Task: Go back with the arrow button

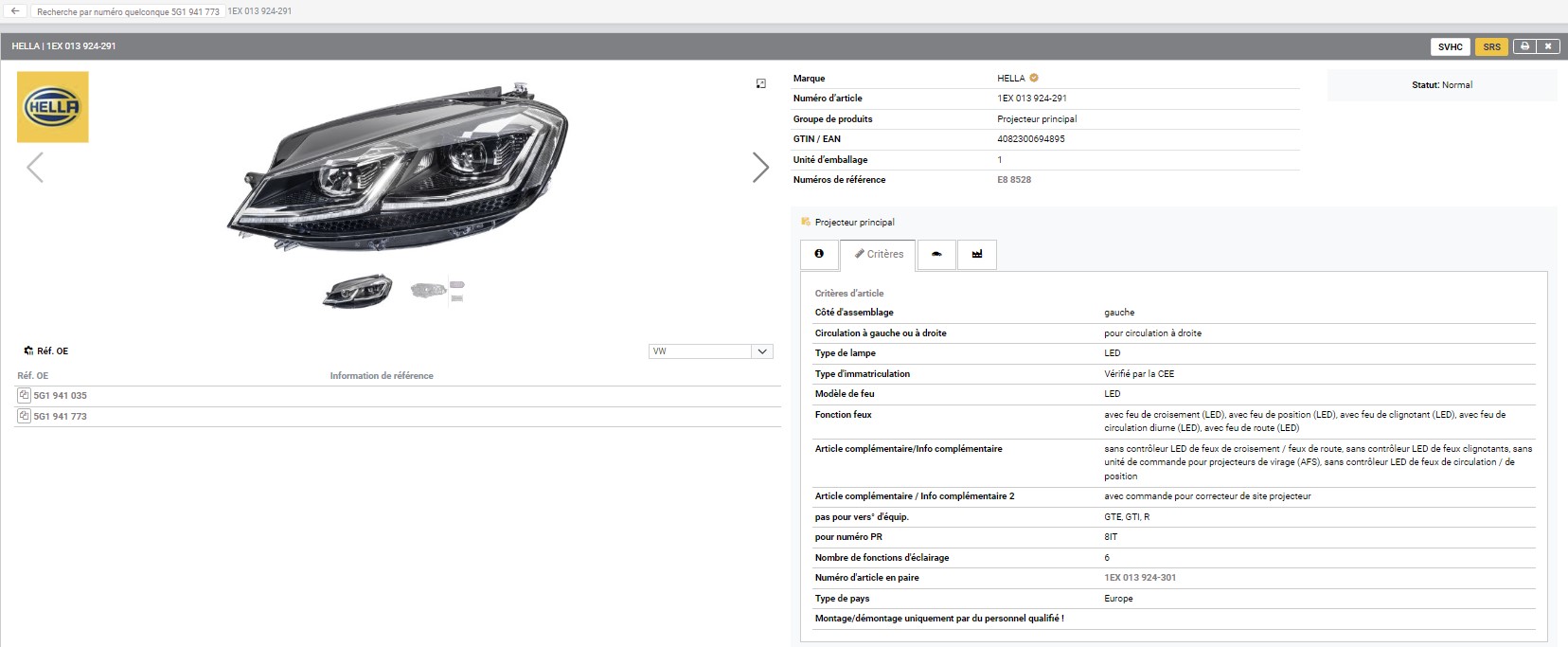Action: (15, 11)
